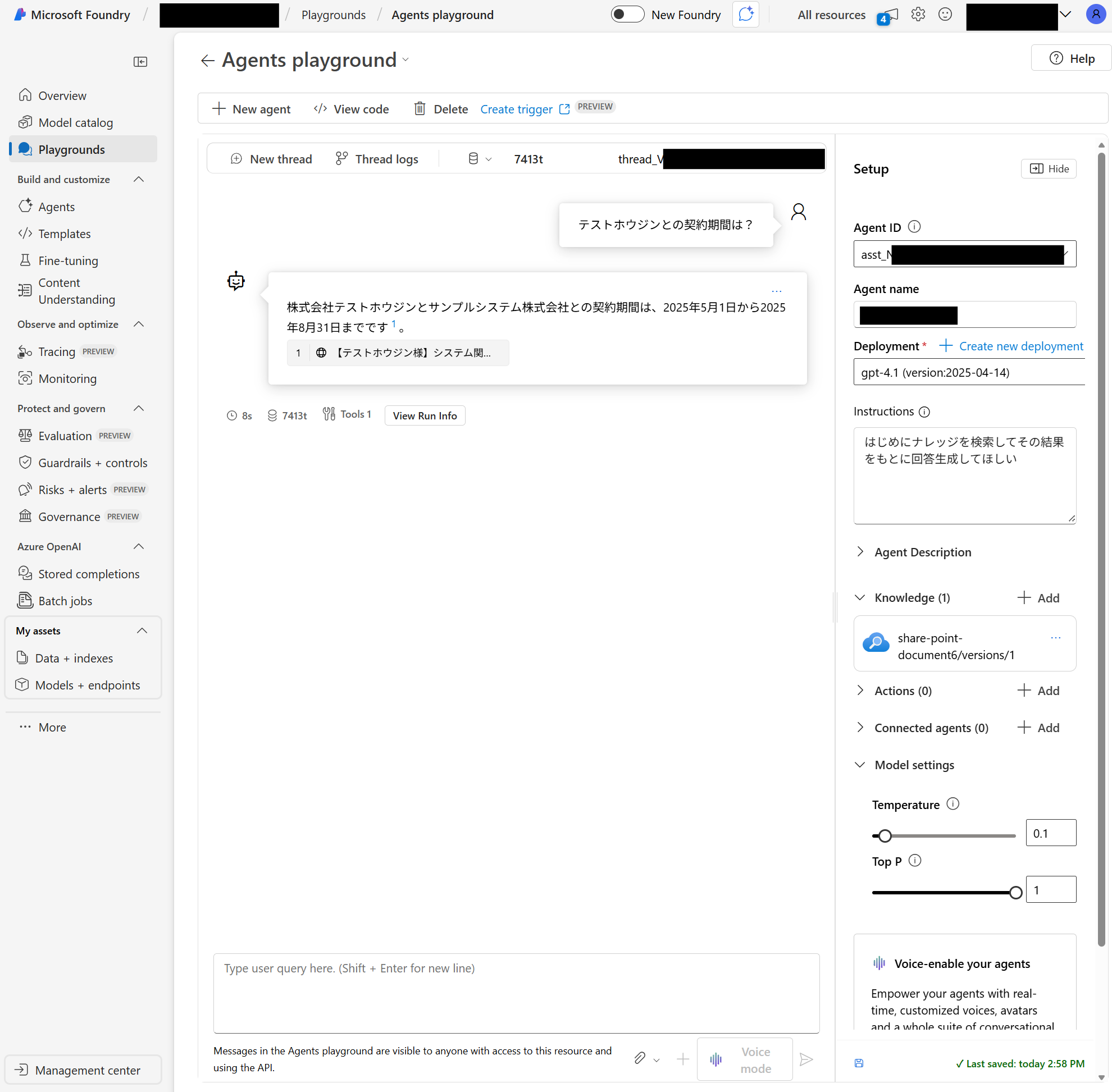1112x1092 pixels.
Task: Collapse the Model settings section
Action: pyautogui.click(x=860, y=765)
